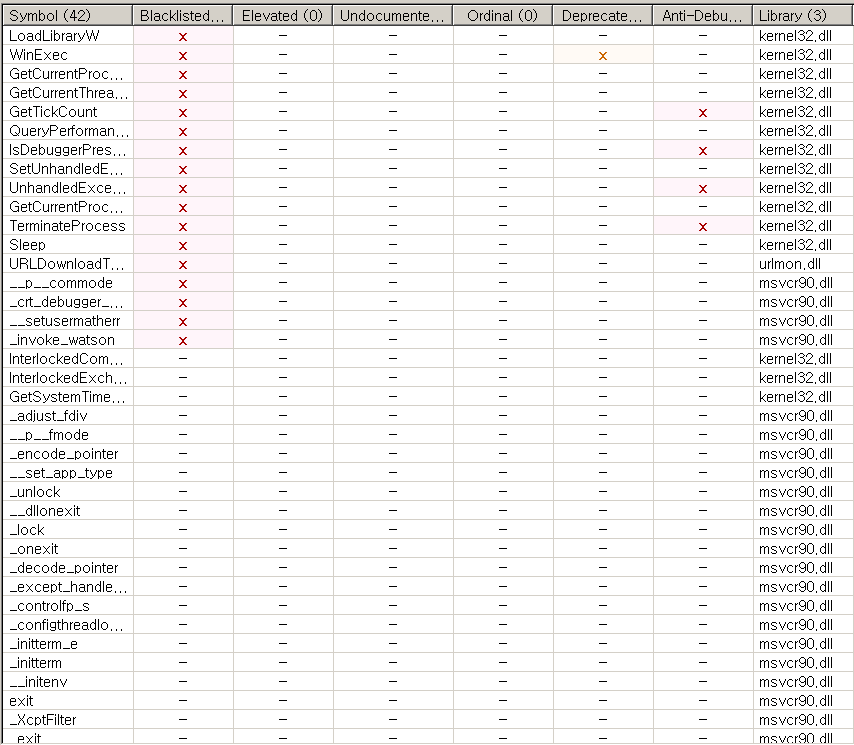Select the _onexit symbol row
Viewport: 854px width, 745px height.
click(x=34, y=549)
